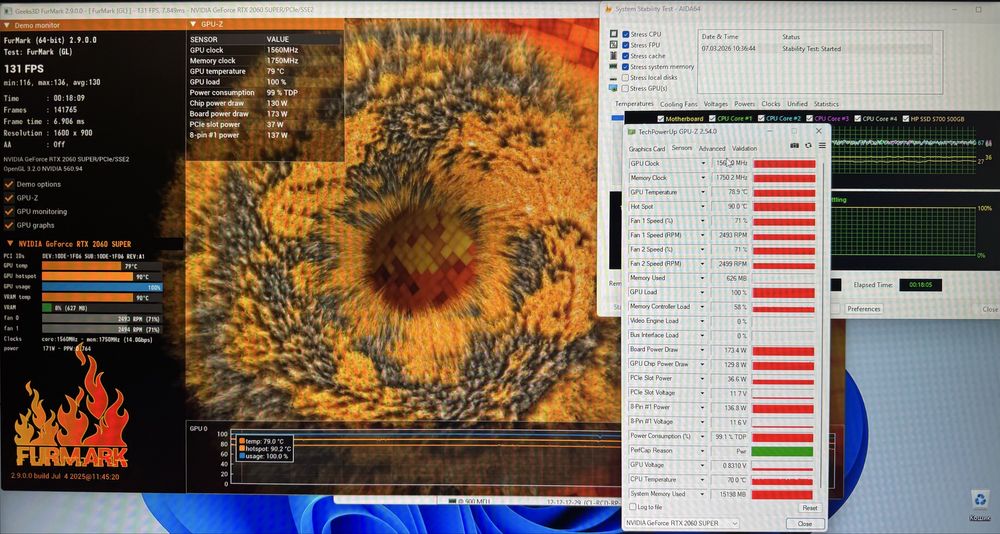1000x534 pixels.
Task: Click the red GPU Load graph bar
Action: pos(783,293)
